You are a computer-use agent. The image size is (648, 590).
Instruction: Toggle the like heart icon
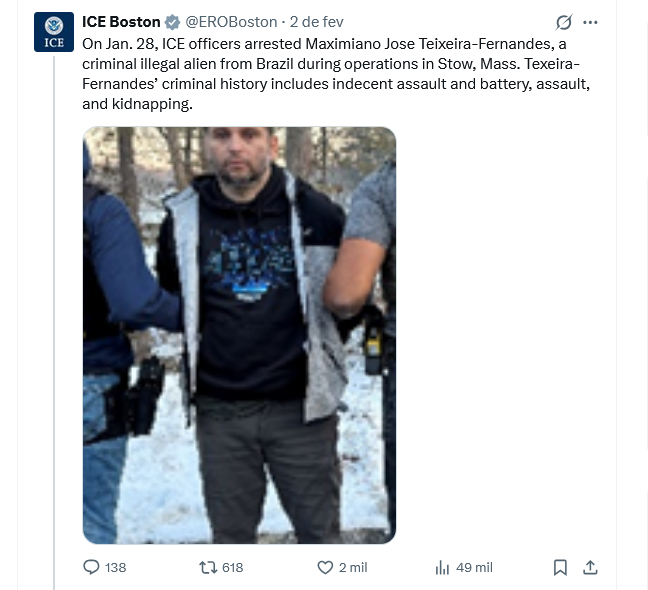click(325, 567)
